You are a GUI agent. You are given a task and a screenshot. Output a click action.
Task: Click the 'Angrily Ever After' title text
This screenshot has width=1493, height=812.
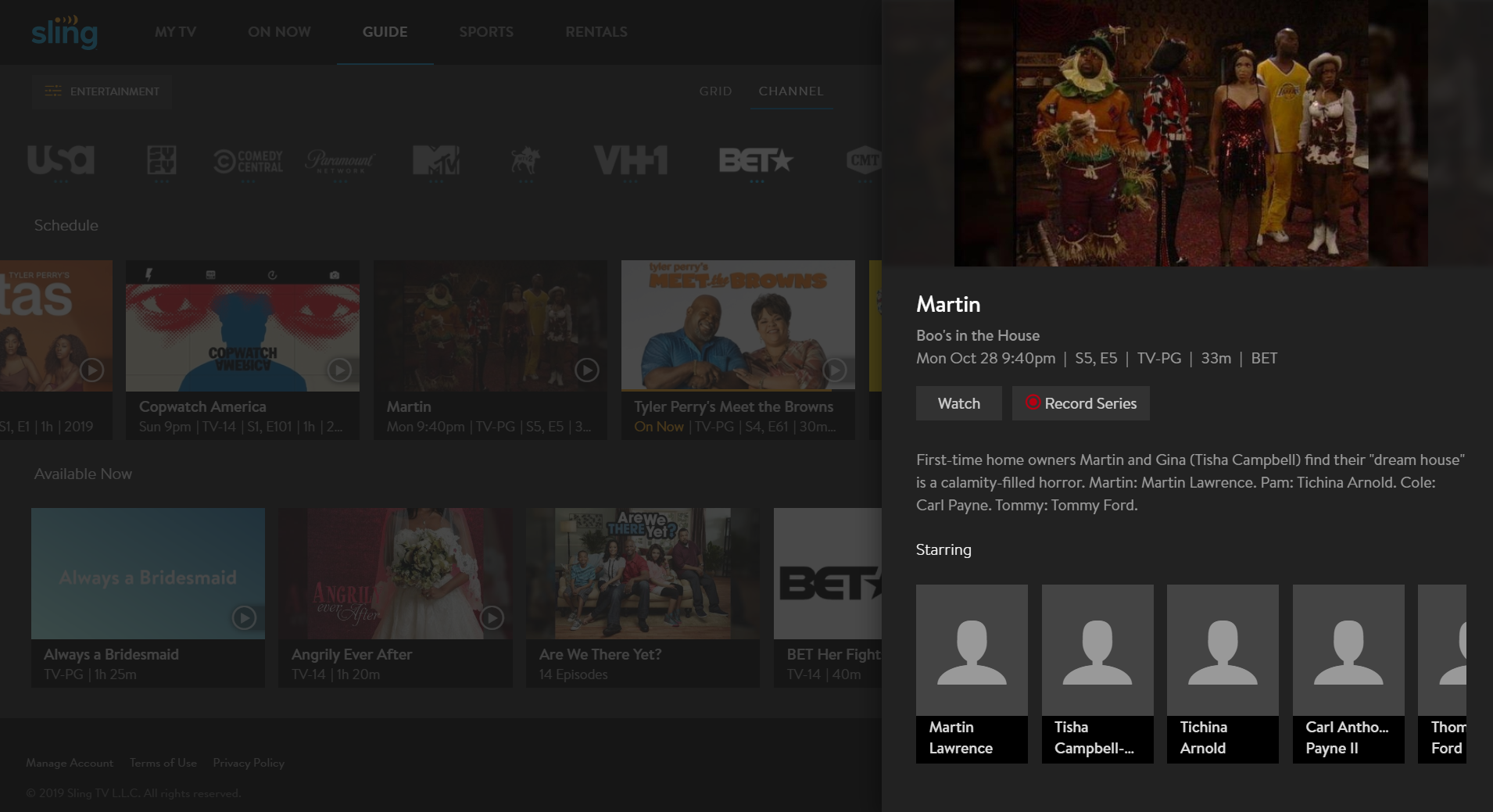click(352, 654)
